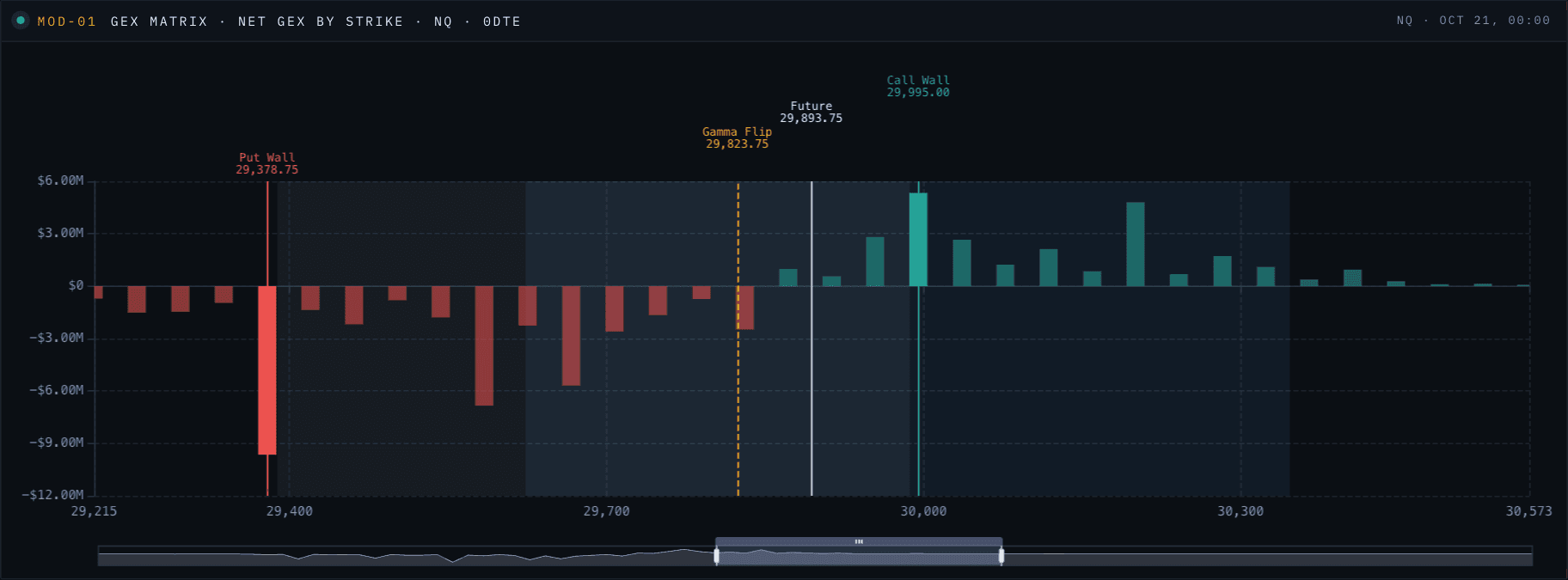Grab the right handle of the range slider
Screen dimensions: 1568x580
1001,557
